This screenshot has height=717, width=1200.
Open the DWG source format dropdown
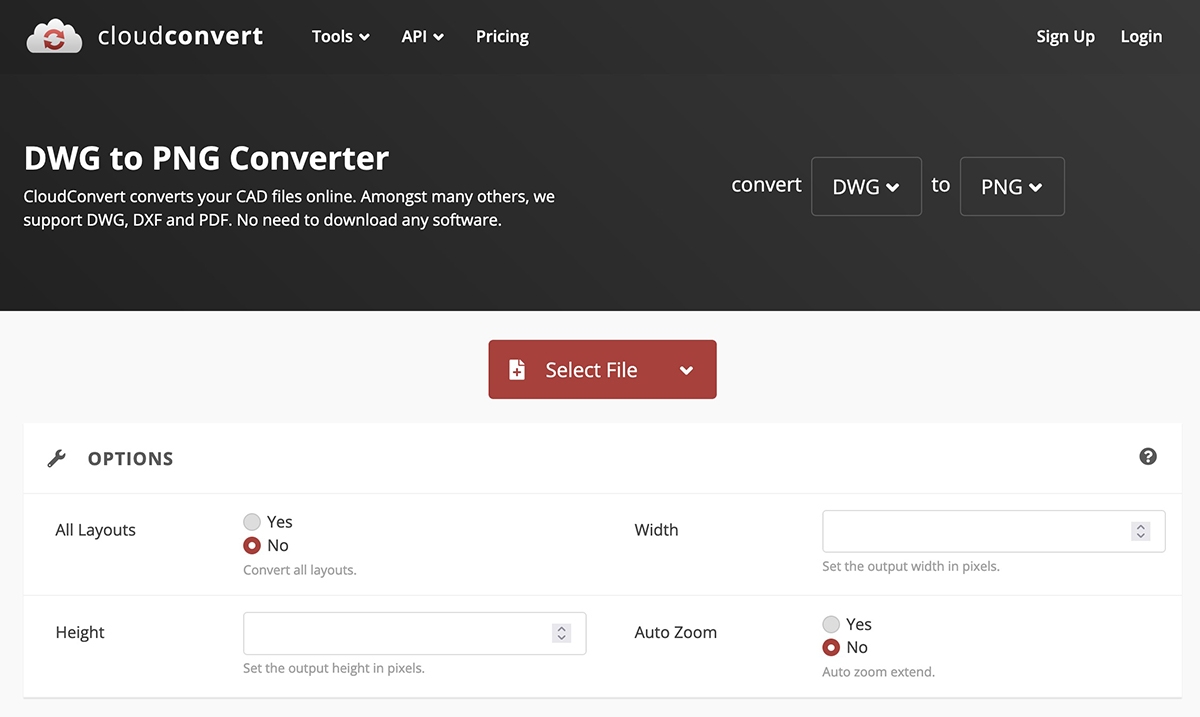(866, 186)
